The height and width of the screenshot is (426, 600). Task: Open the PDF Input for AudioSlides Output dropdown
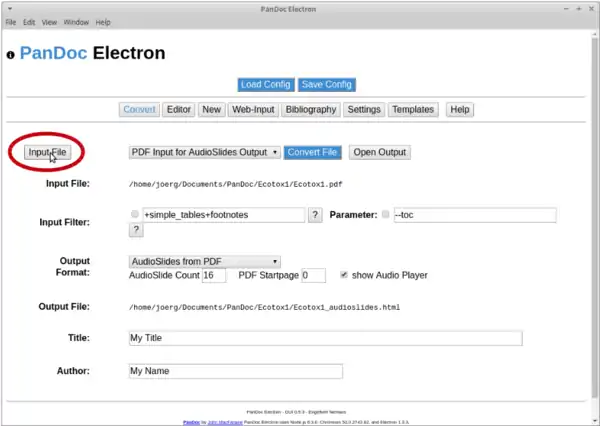click(x=204, y=152)
